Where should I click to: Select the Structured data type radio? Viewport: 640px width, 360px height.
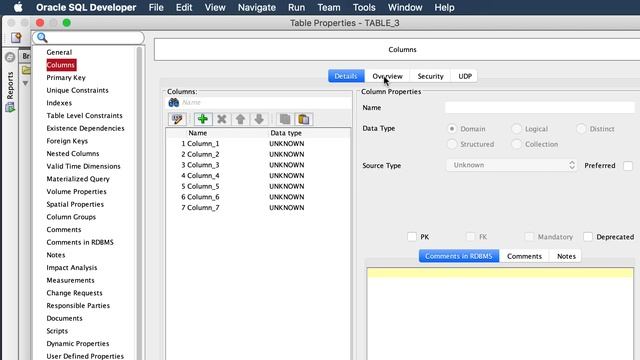pos(452,144)
